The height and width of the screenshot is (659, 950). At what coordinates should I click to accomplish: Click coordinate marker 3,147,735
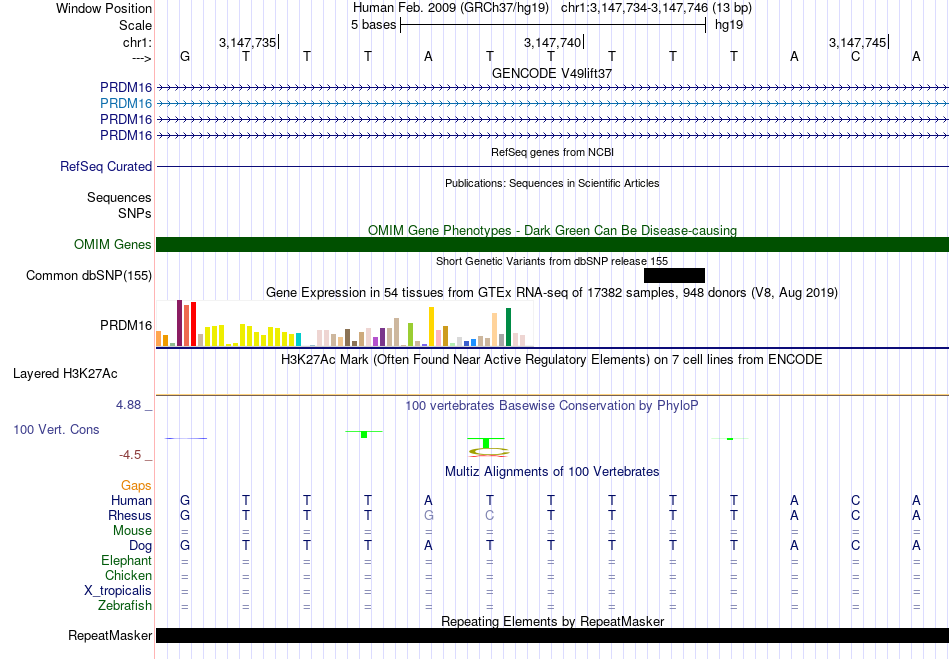click(248, 42)
